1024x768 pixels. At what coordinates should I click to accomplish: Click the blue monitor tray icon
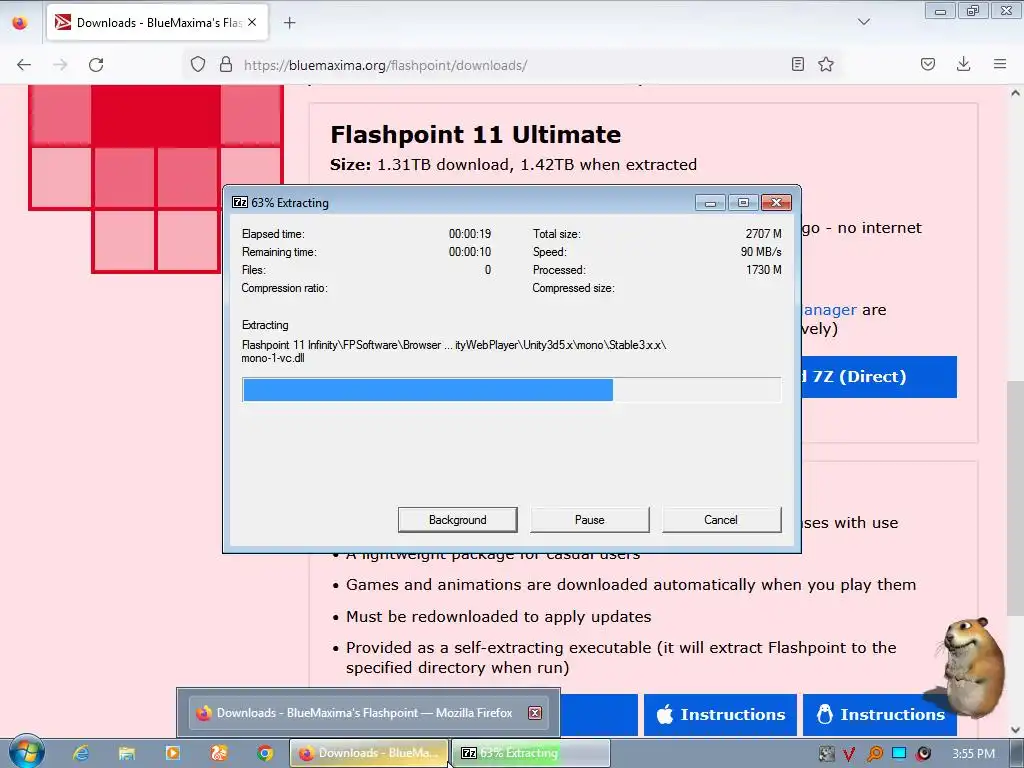tap(899, 753)
